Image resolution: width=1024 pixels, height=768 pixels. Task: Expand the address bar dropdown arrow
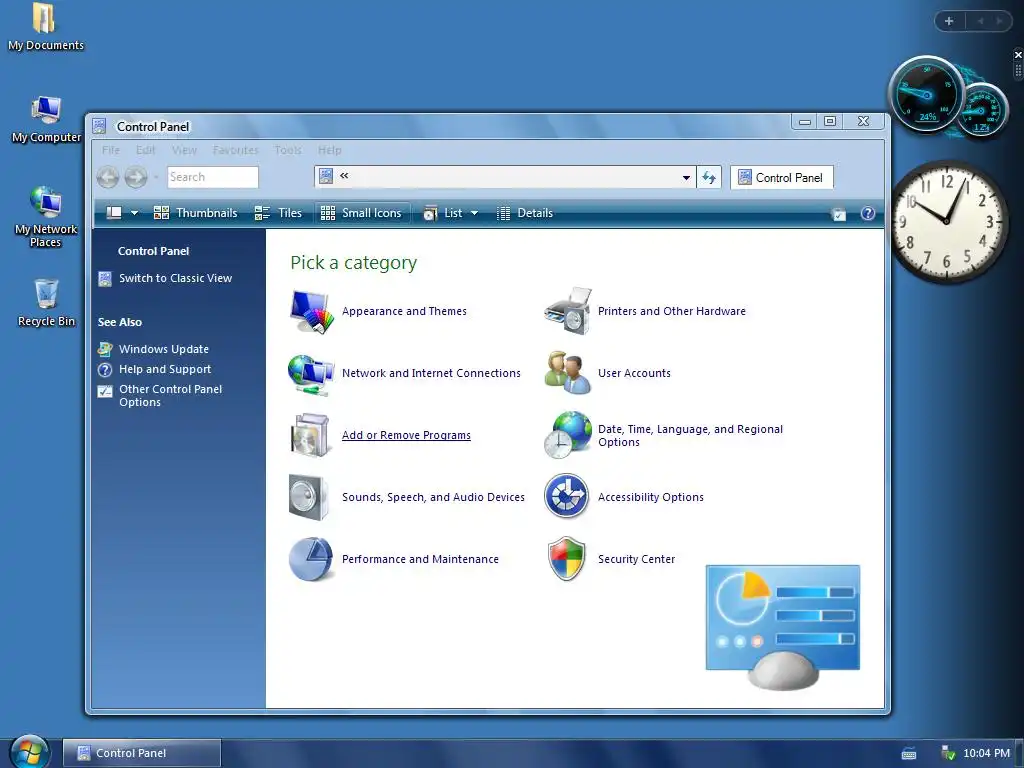point(686,177)
